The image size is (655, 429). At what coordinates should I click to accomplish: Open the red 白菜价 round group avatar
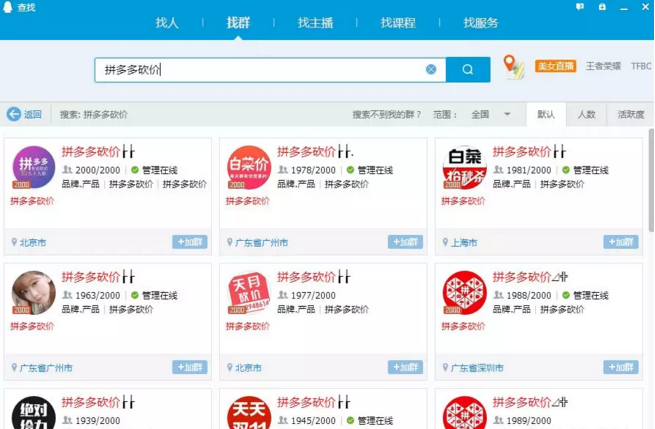249,167
